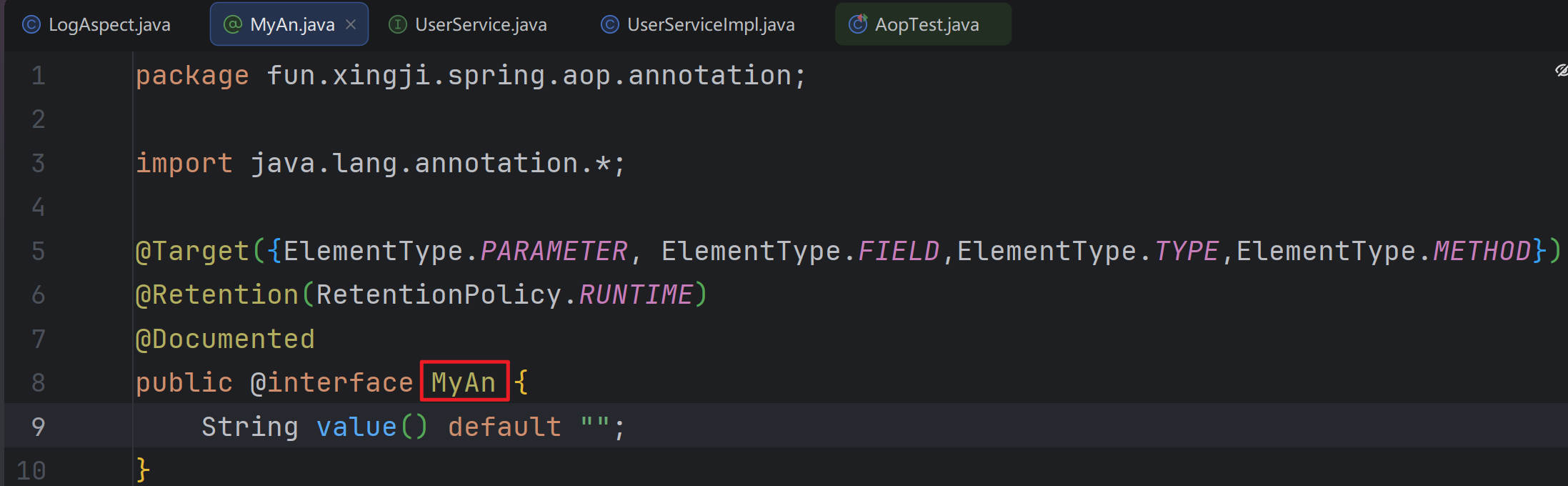This screenshot has width=1568, height=486.
Task: Click the test class icon on AopTest.java tab
Action: pyautogui.click(x=857, y=24)
